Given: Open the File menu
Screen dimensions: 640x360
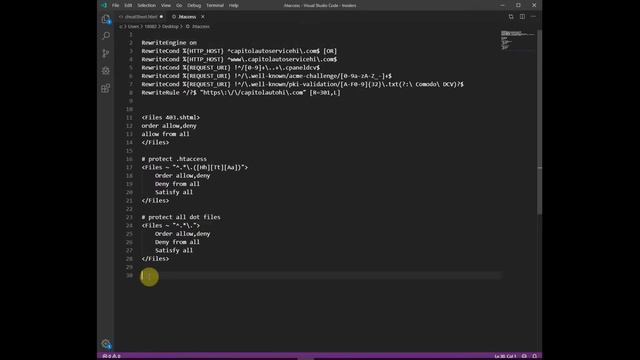Looking at the screenshot, I should pyautogui.click(x=116, y=5).
